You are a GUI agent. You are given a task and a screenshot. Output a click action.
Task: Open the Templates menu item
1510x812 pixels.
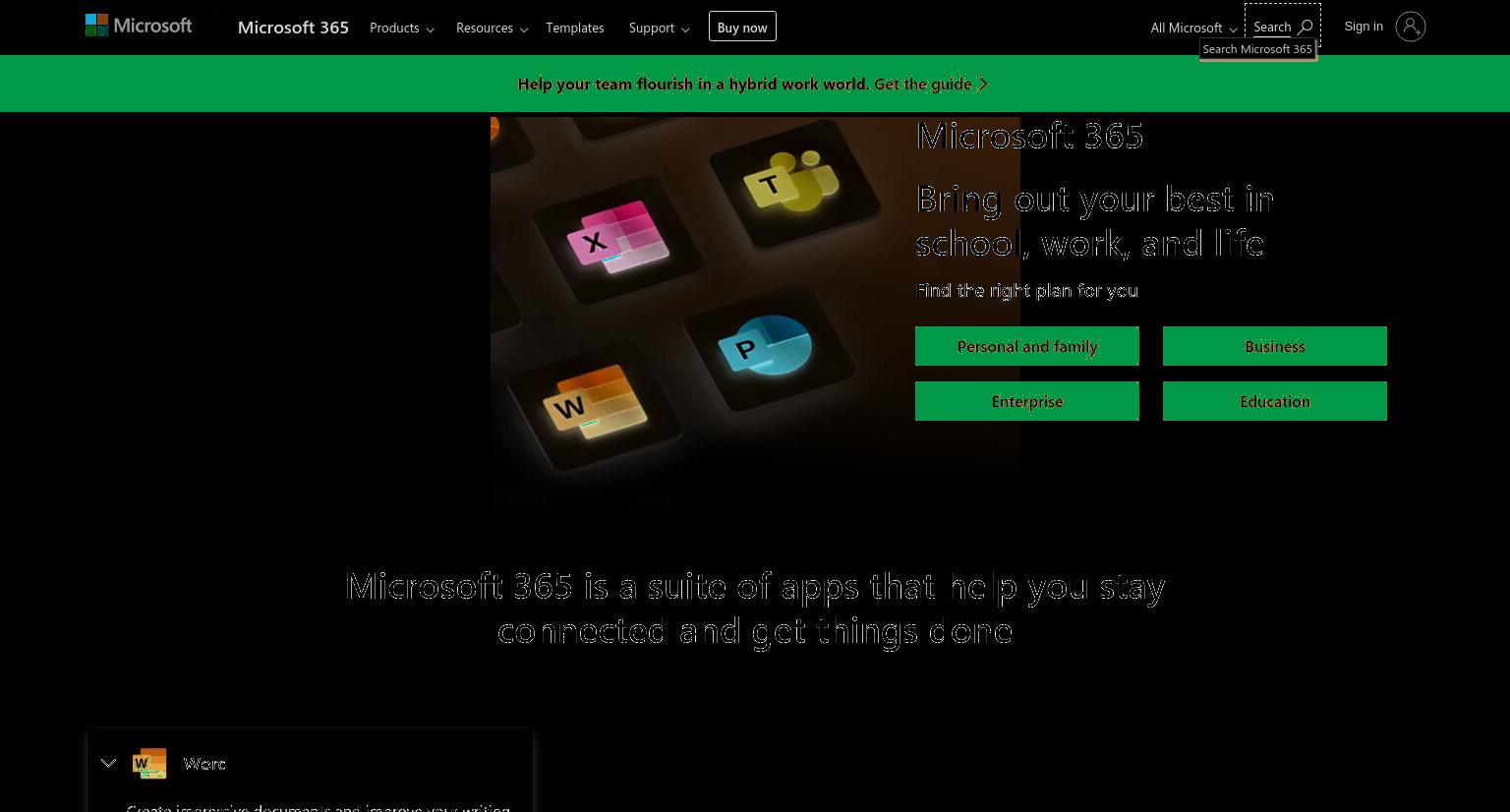575,28
